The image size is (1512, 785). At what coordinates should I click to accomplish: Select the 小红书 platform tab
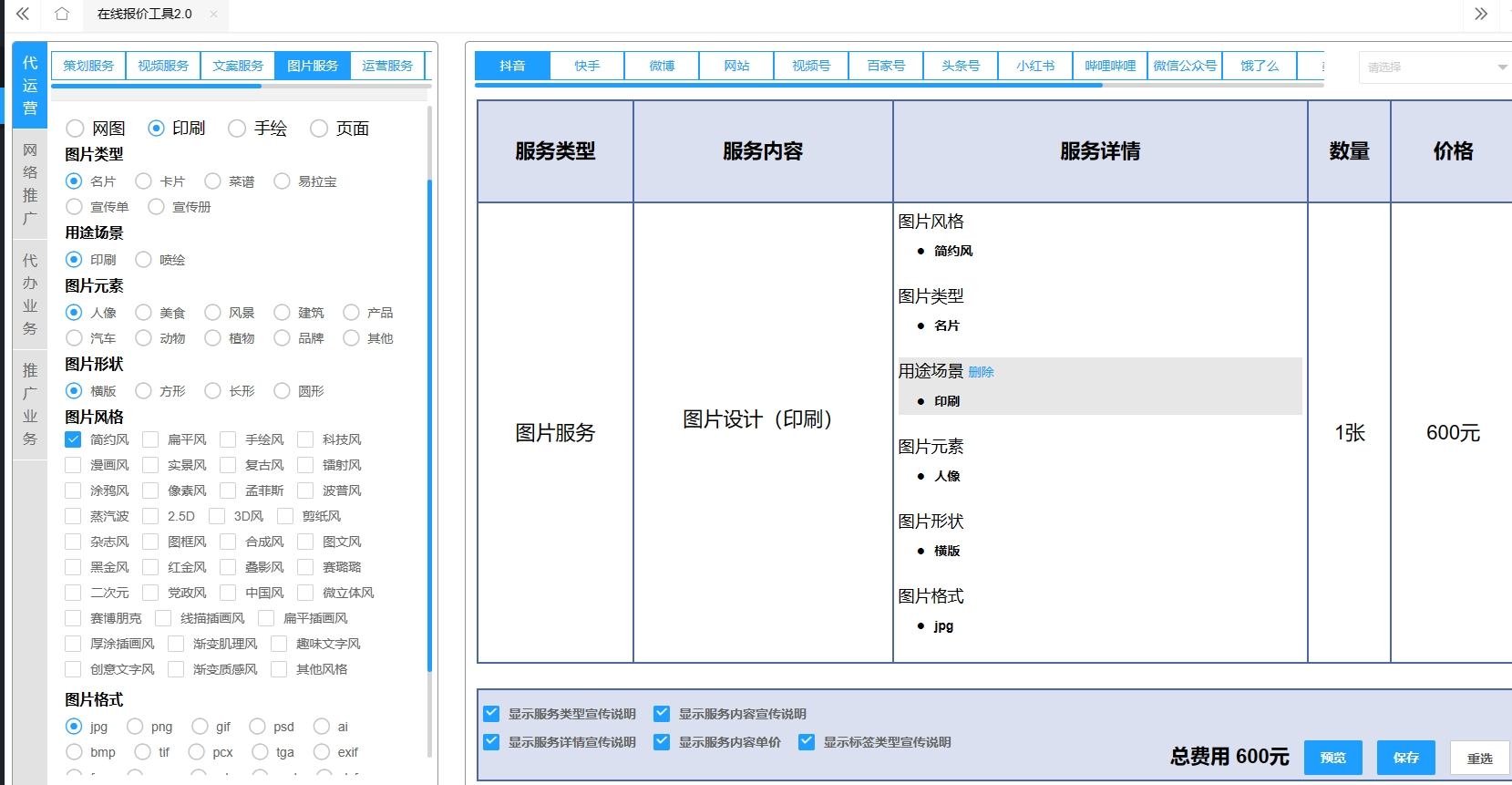point(1035,66)
